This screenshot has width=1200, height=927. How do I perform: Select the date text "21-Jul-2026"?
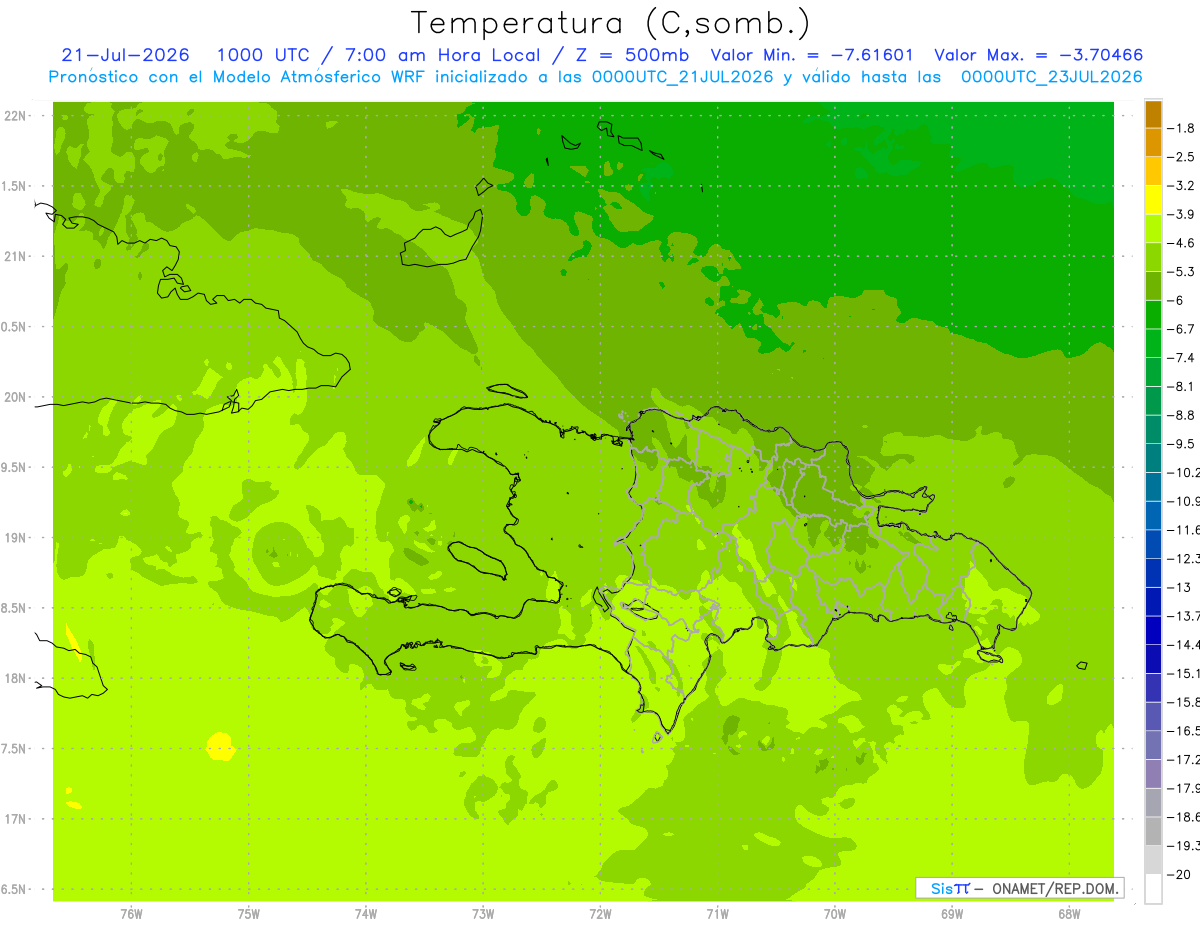tap(125, 56)
